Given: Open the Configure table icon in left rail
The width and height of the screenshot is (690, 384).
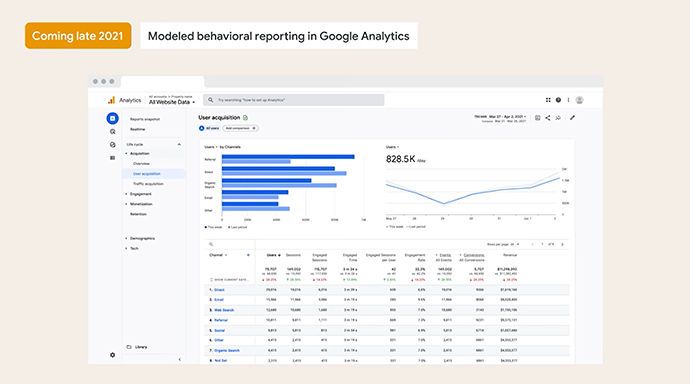Looking at the screenshot, I should [113, 157].
